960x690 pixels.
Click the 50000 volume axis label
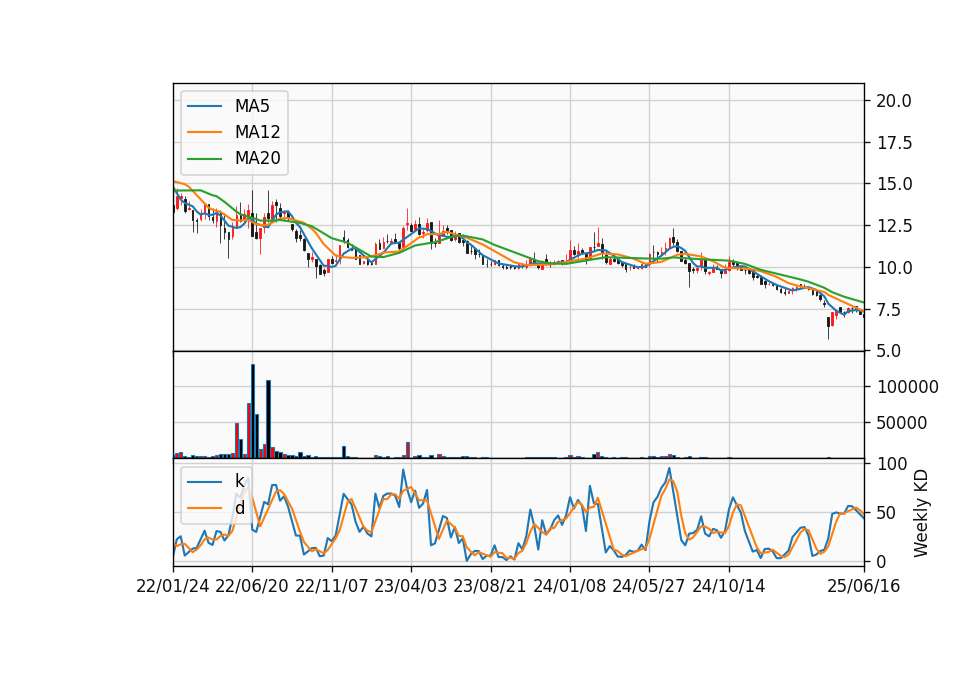[x=902, y=423]
